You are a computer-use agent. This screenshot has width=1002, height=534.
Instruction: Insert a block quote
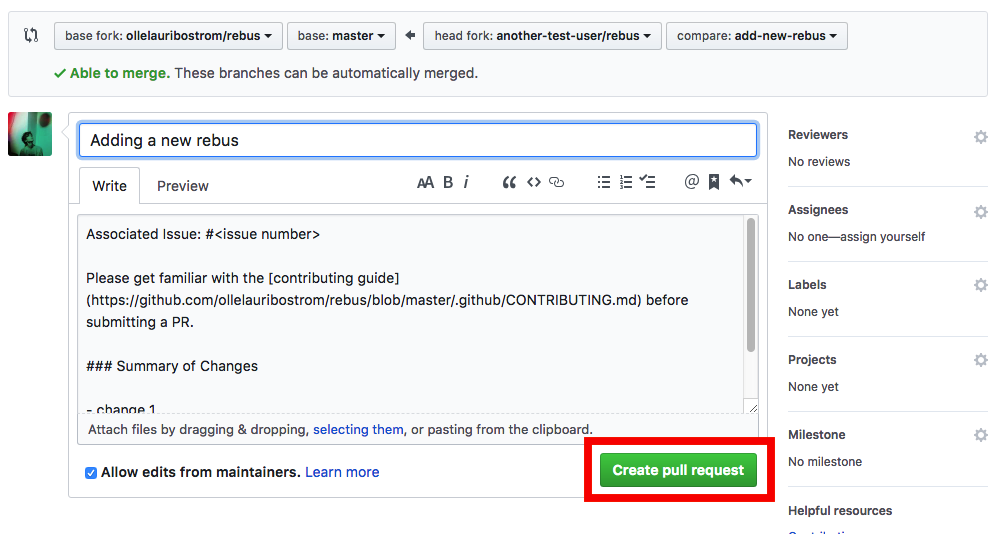point(509,183)
